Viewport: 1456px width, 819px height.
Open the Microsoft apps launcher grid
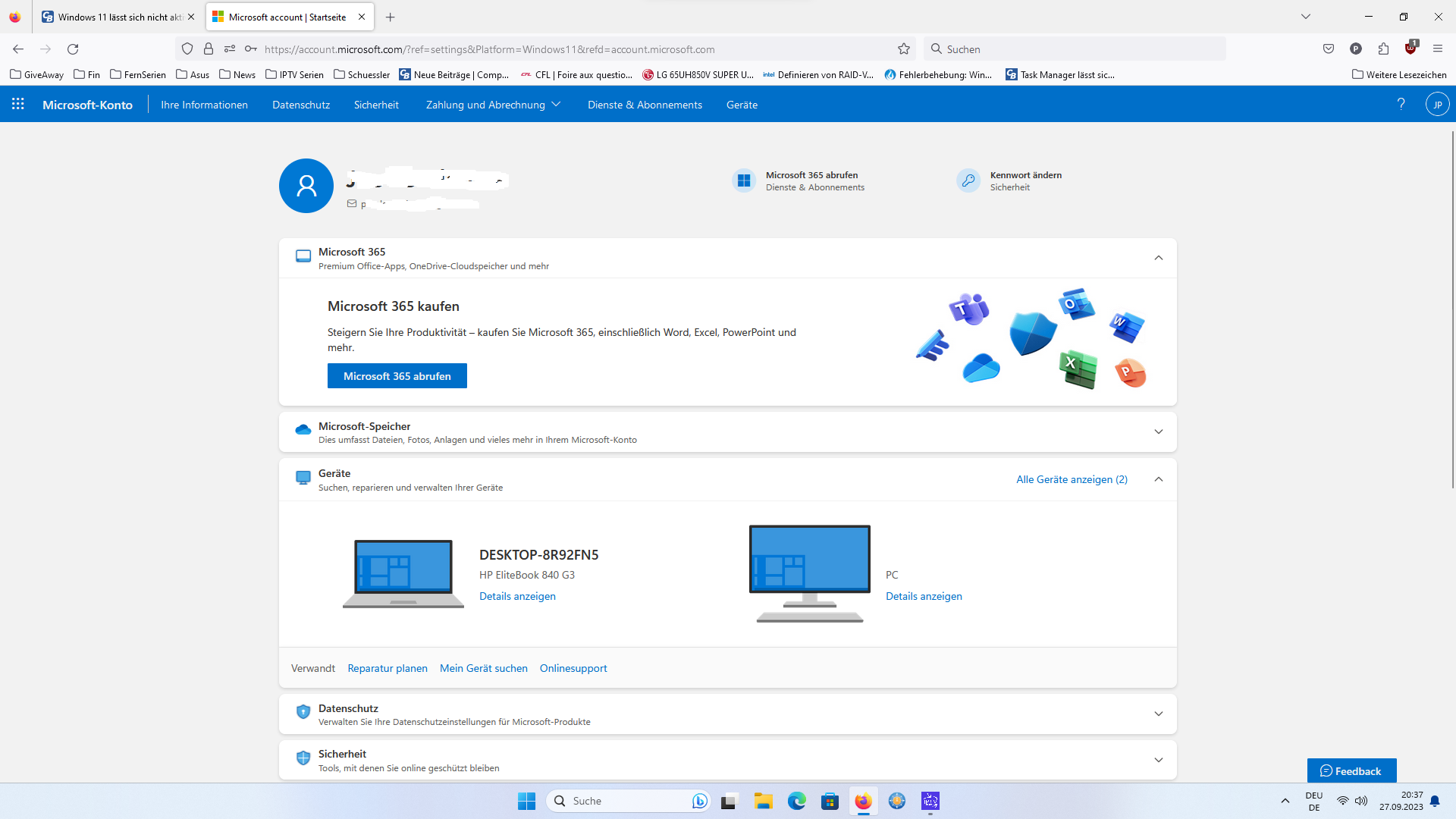pos(18,105)
